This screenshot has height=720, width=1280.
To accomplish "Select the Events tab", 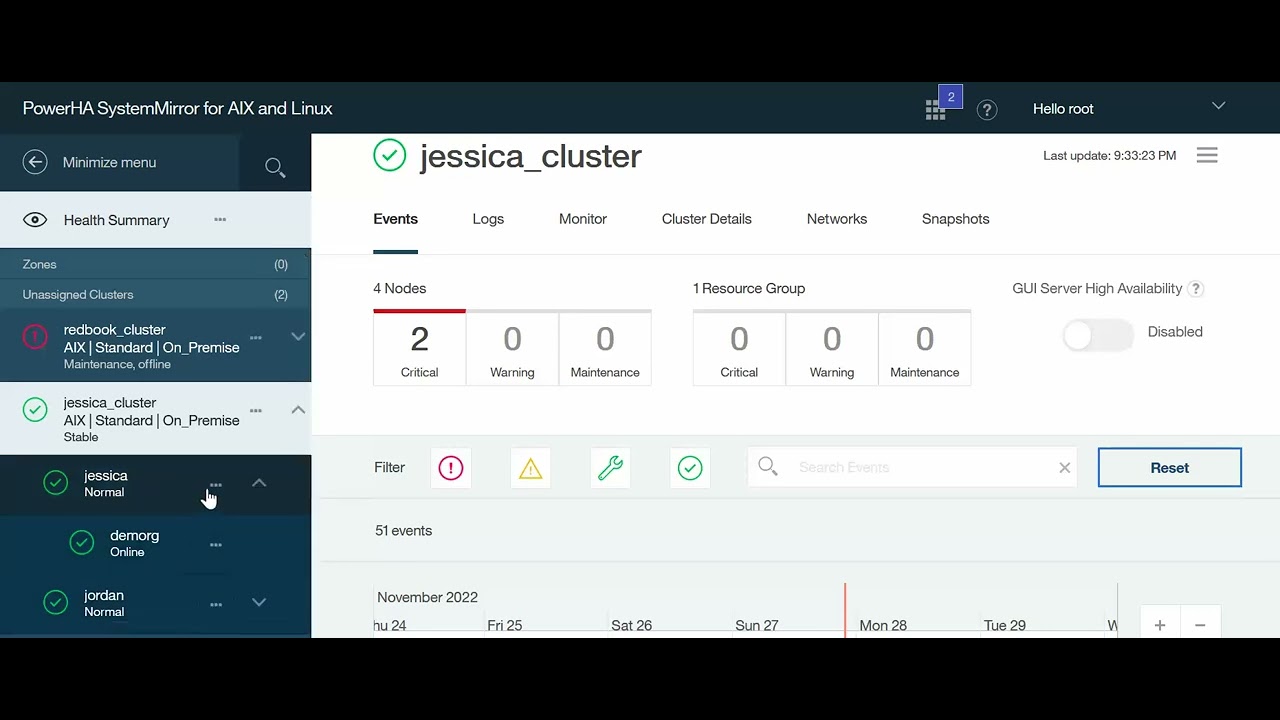I will 396,219.
